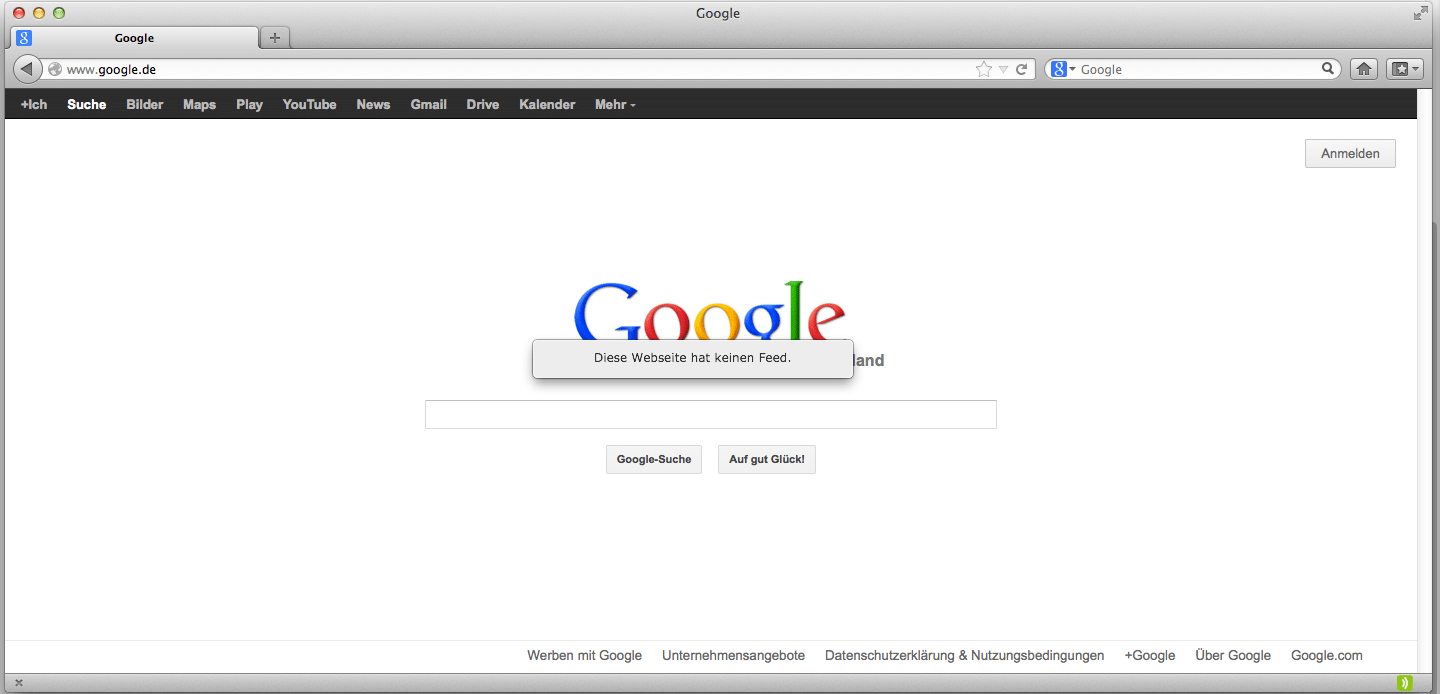Expand the Mehr menu in Google bar
This screenshot has width=1440, height=694.
(x=614, y=104)
